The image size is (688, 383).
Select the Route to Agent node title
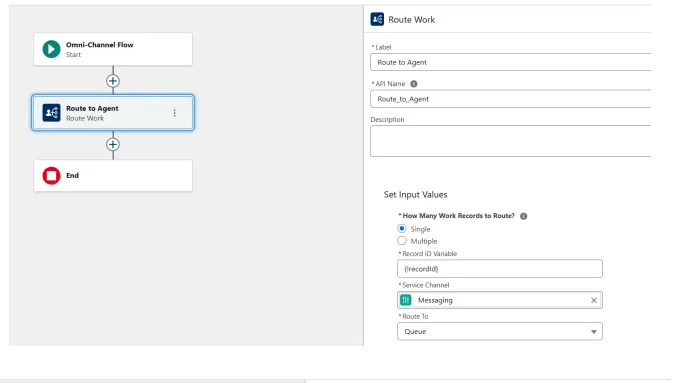click(x=92, y=108)
